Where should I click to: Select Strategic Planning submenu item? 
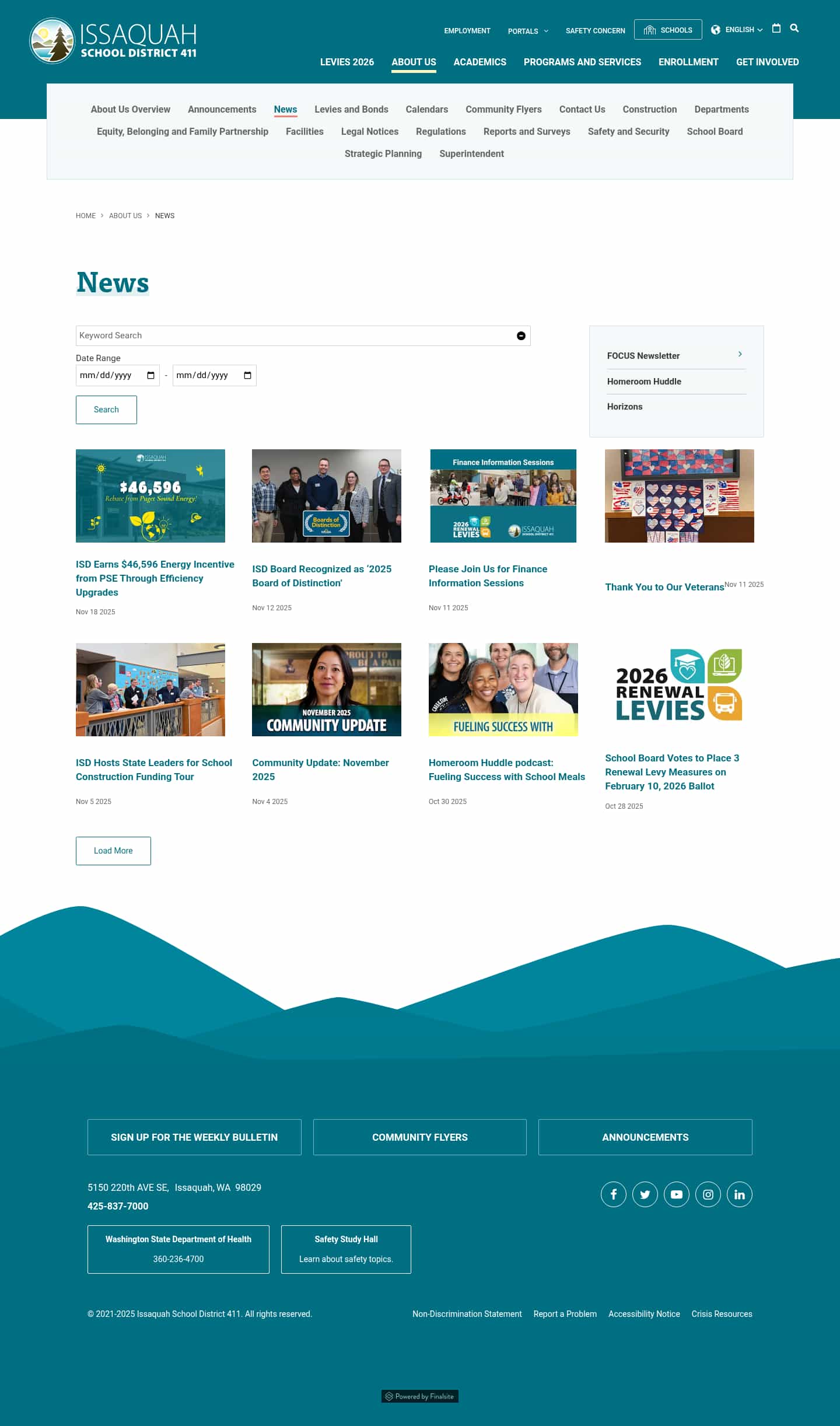[x=383, y=154]
